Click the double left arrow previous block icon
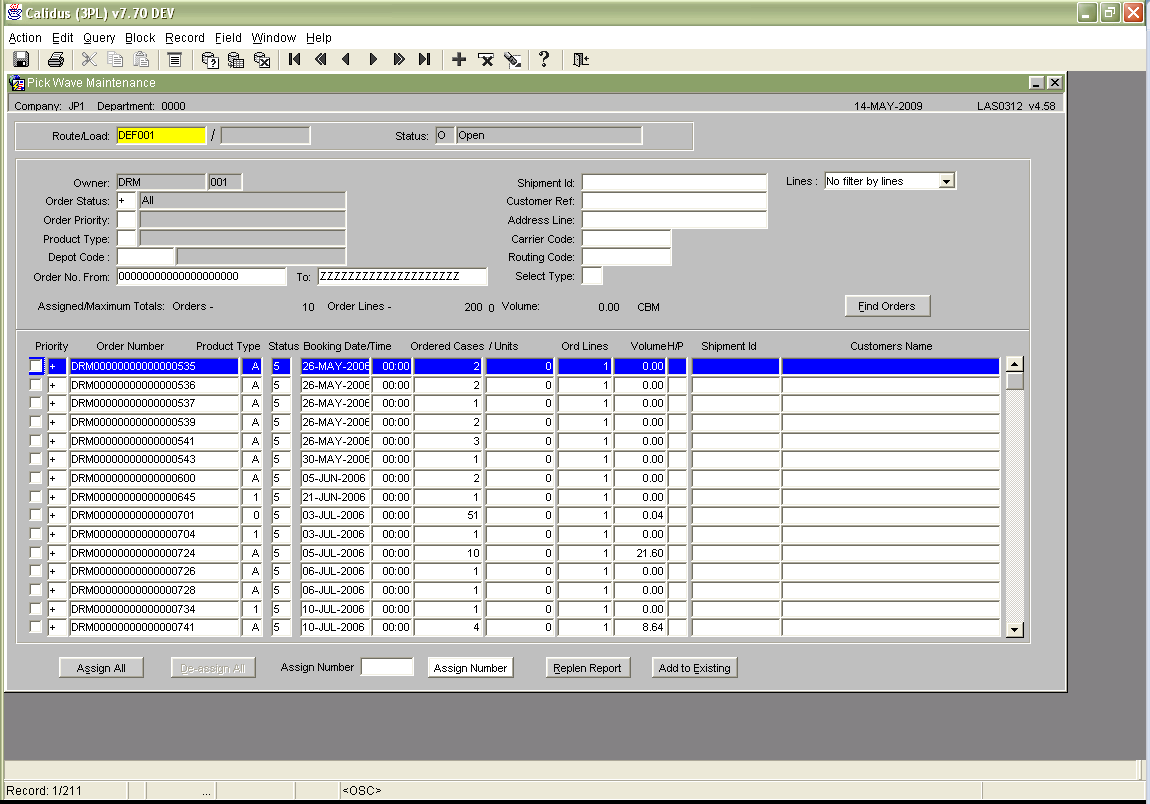The image size is (1150, 804). pyautogui.click(x=321, y=59)
